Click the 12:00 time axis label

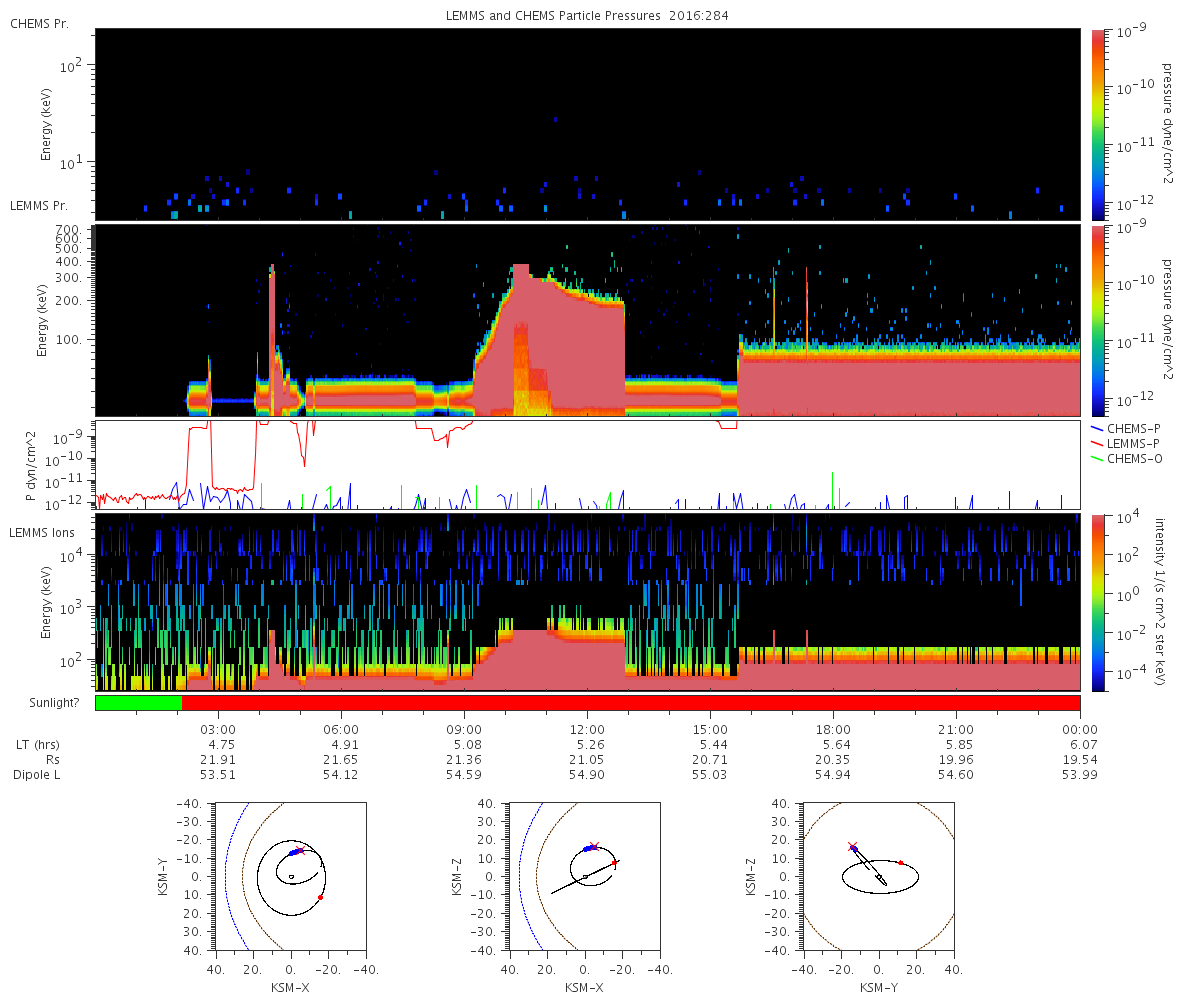[587, 729]
